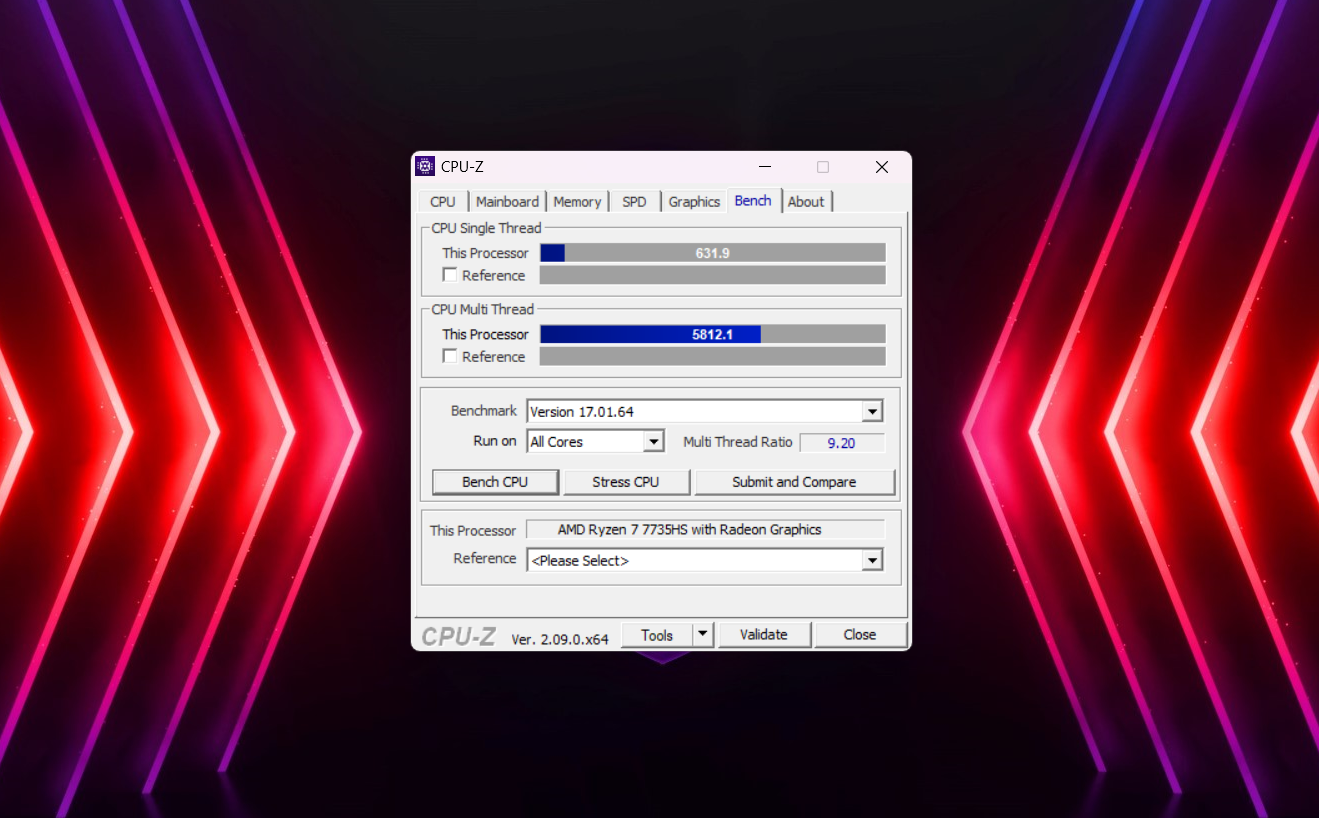The image size is (1319, 818).
Task: Enable Reference checkbox under CPU Multi Thread
Action: click(450, 356)
